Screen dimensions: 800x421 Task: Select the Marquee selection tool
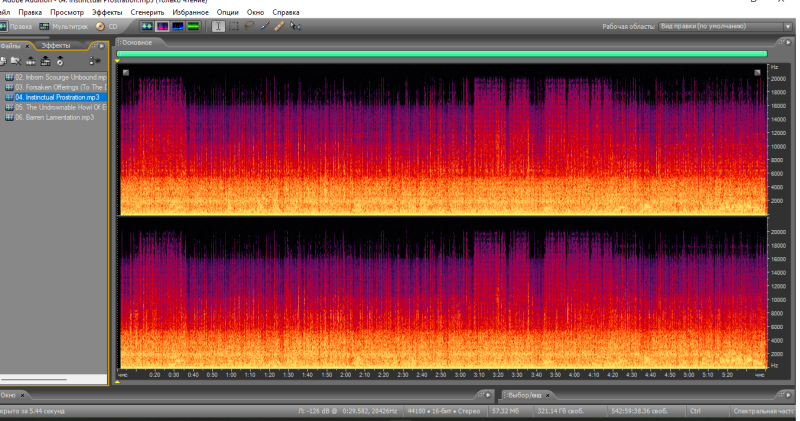(233, 26)
